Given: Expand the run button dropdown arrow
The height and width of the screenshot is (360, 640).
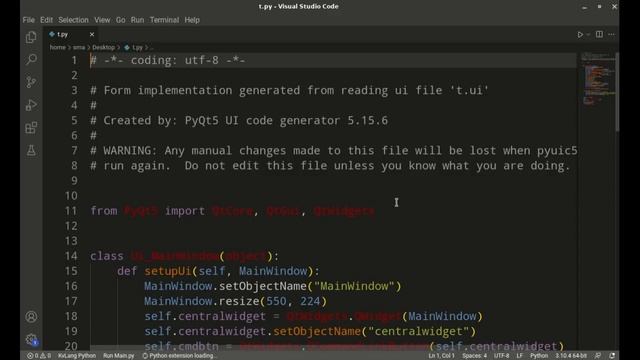Looking at the screenshot, I should (588, 35).
